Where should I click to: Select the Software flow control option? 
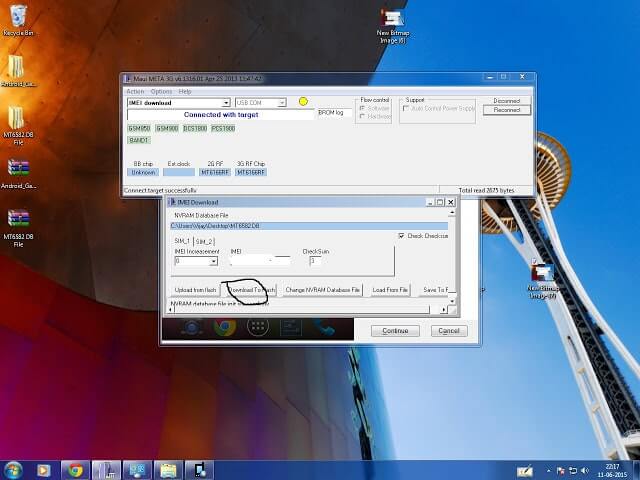[x=362, y=108]
